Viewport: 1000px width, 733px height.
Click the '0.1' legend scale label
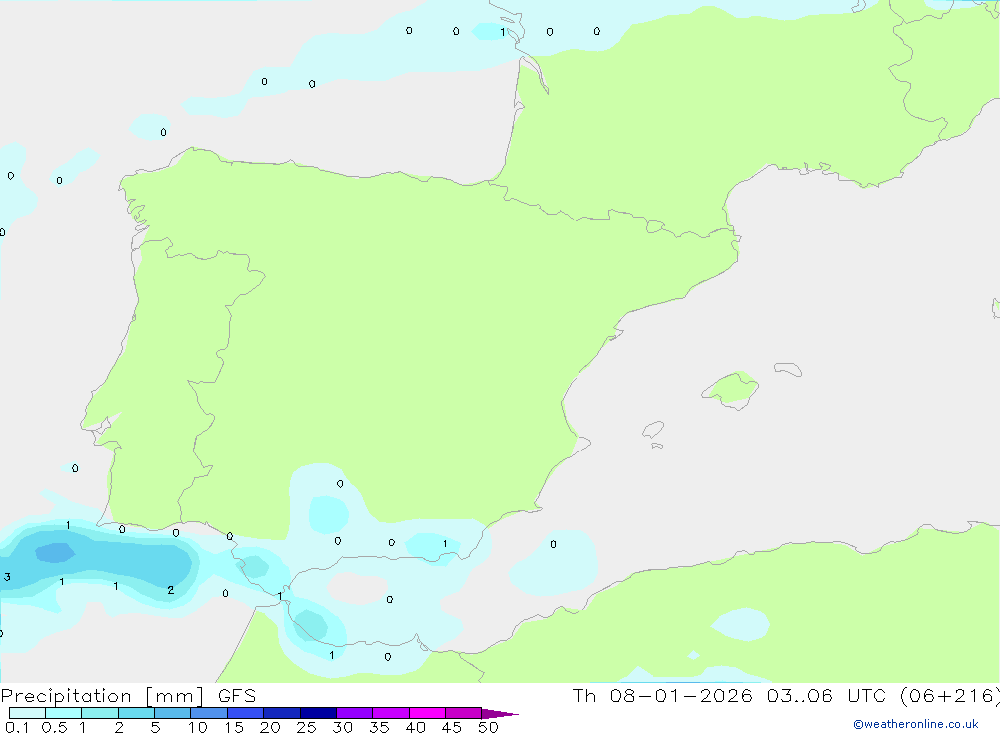tap(17, 727)
